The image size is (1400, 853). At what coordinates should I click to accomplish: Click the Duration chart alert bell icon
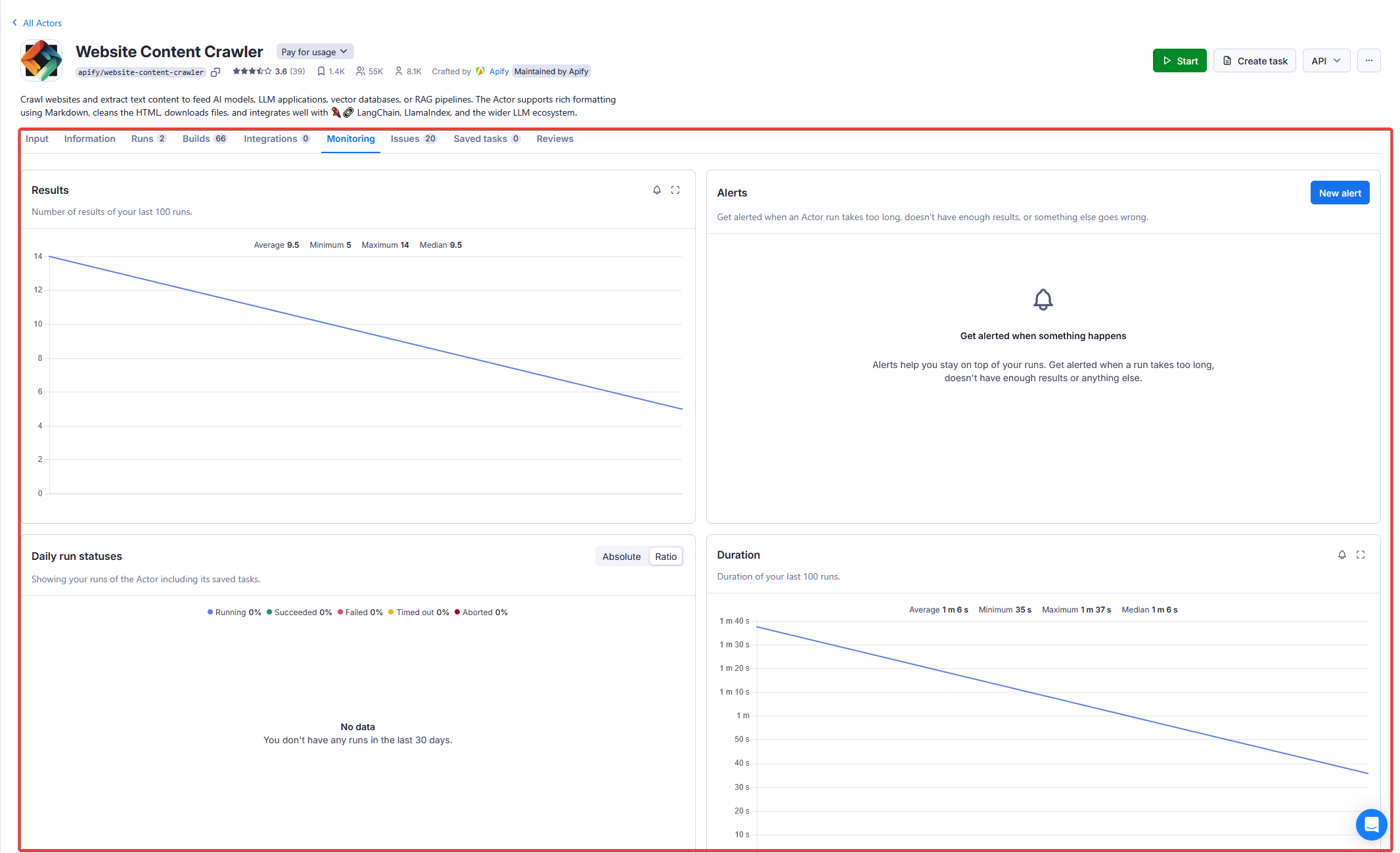(x=1342, y=555)
